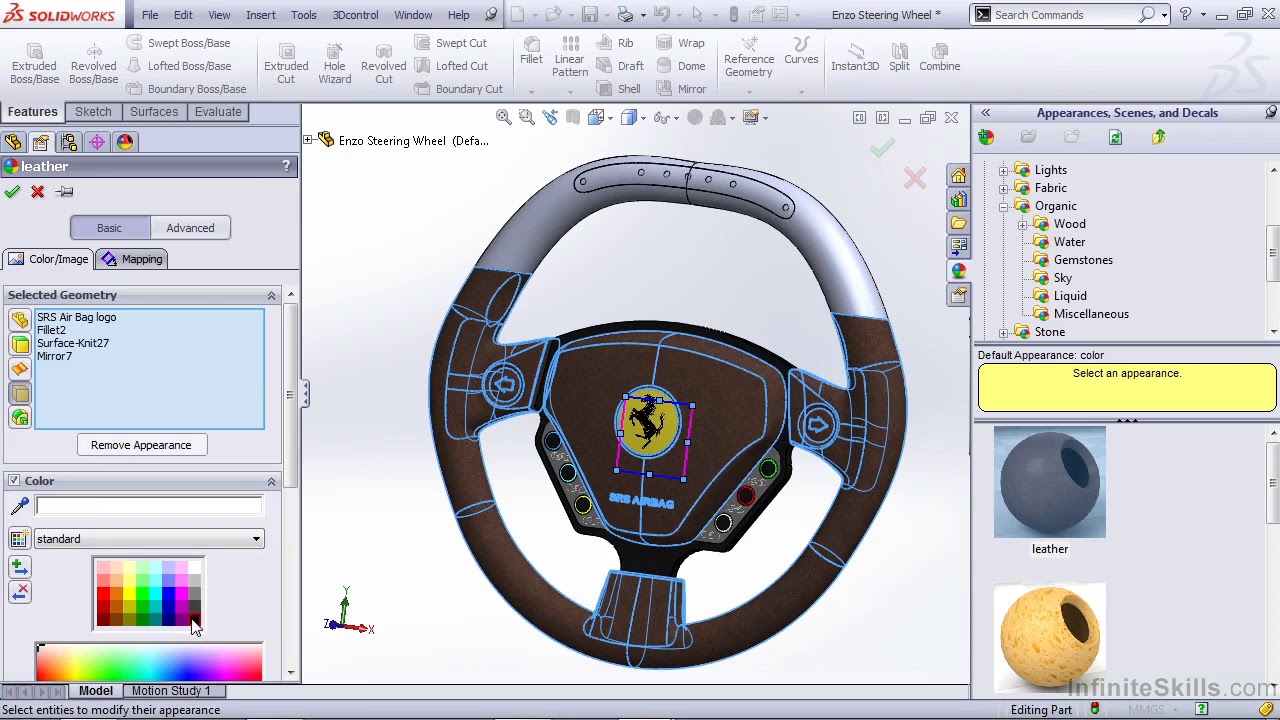The image size is (1280, 720).
Task: Switch to the Sketch tab
Action: tap(93, 112)
